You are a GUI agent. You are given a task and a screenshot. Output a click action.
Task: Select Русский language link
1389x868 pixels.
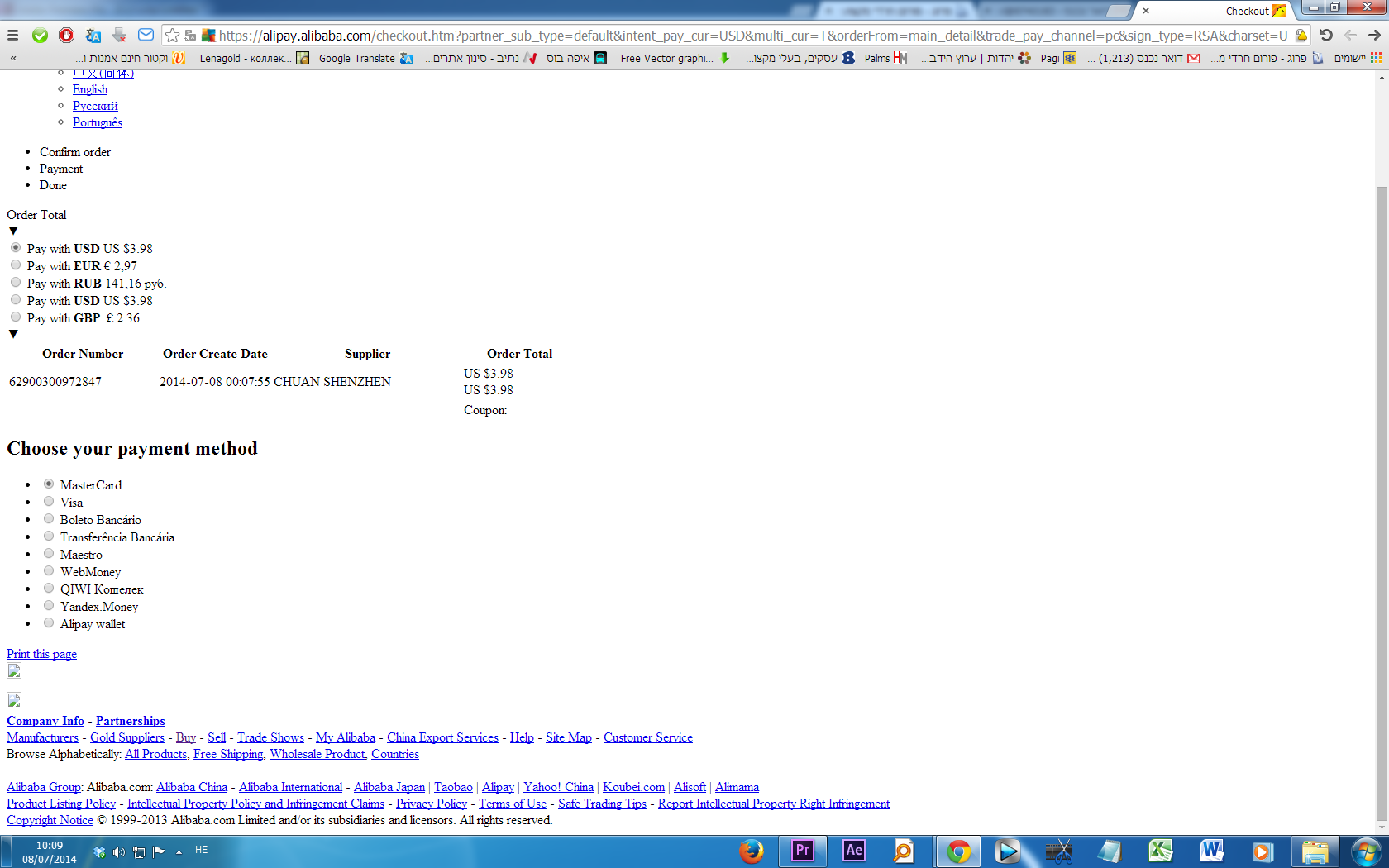(x=95, y=106)
